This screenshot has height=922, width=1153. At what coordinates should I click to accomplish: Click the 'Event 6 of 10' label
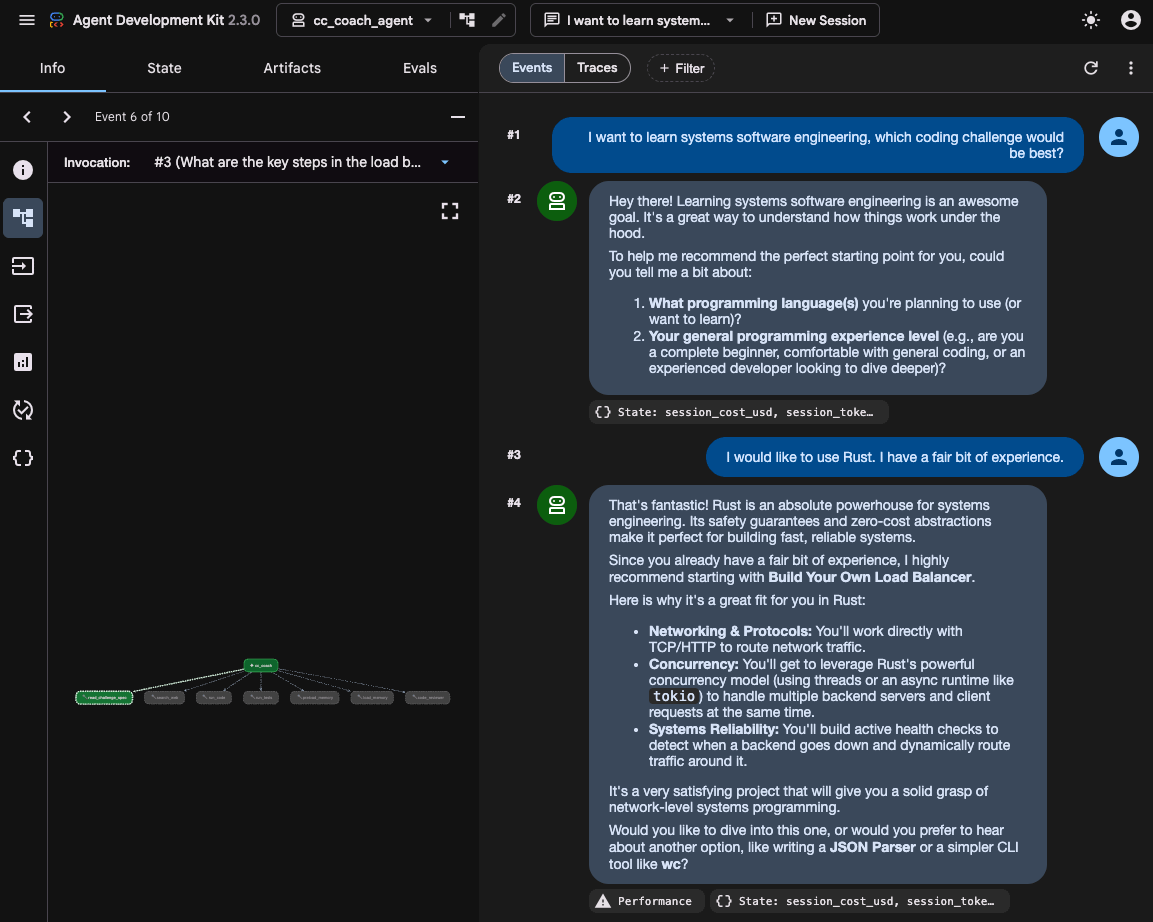pos(132,117)
